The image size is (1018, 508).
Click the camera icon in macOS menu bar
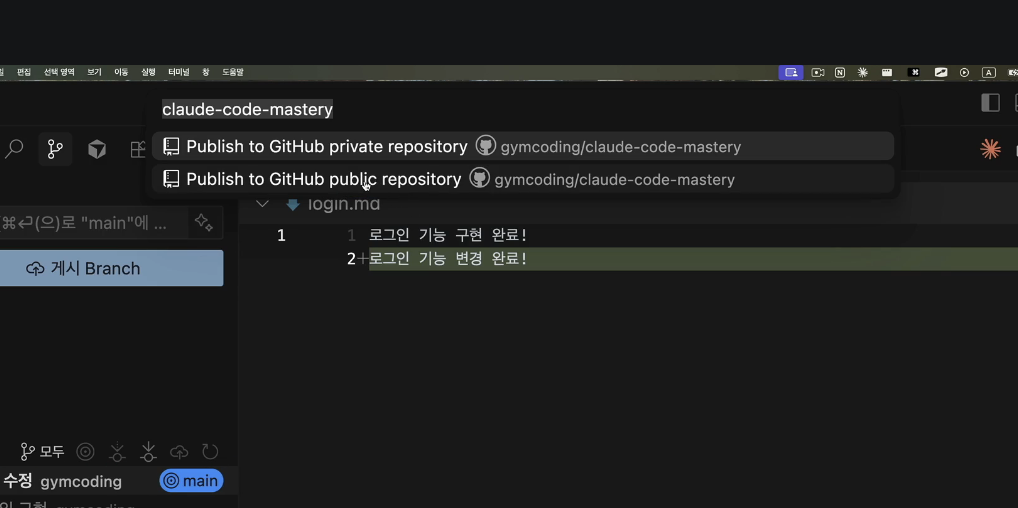click(x=818, y=73)
